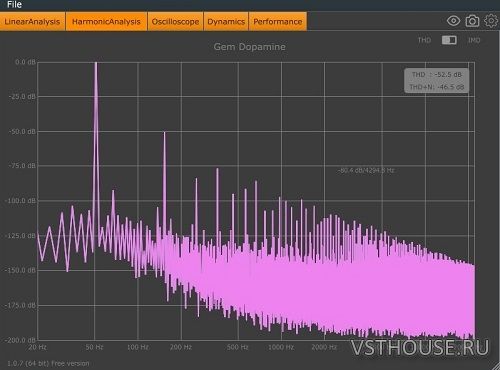500x370 pixels.
Task: Click the -75.0 dB axis label
Action: [x=22, y=166]
